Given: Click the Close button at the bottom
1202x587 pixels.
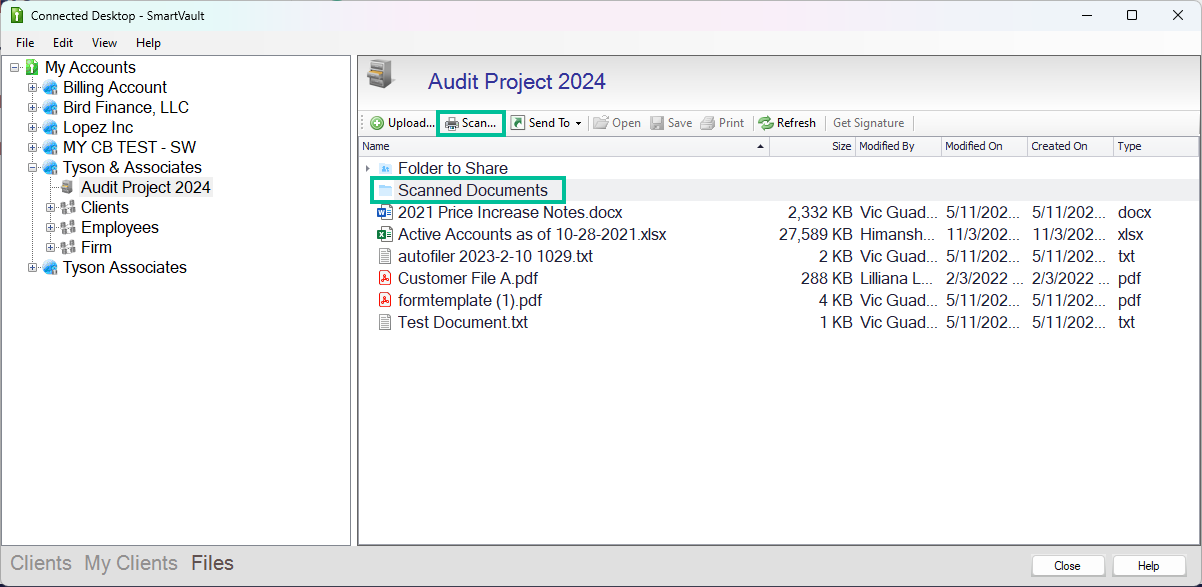Looking at the screenshot, I should (1067, 565).
